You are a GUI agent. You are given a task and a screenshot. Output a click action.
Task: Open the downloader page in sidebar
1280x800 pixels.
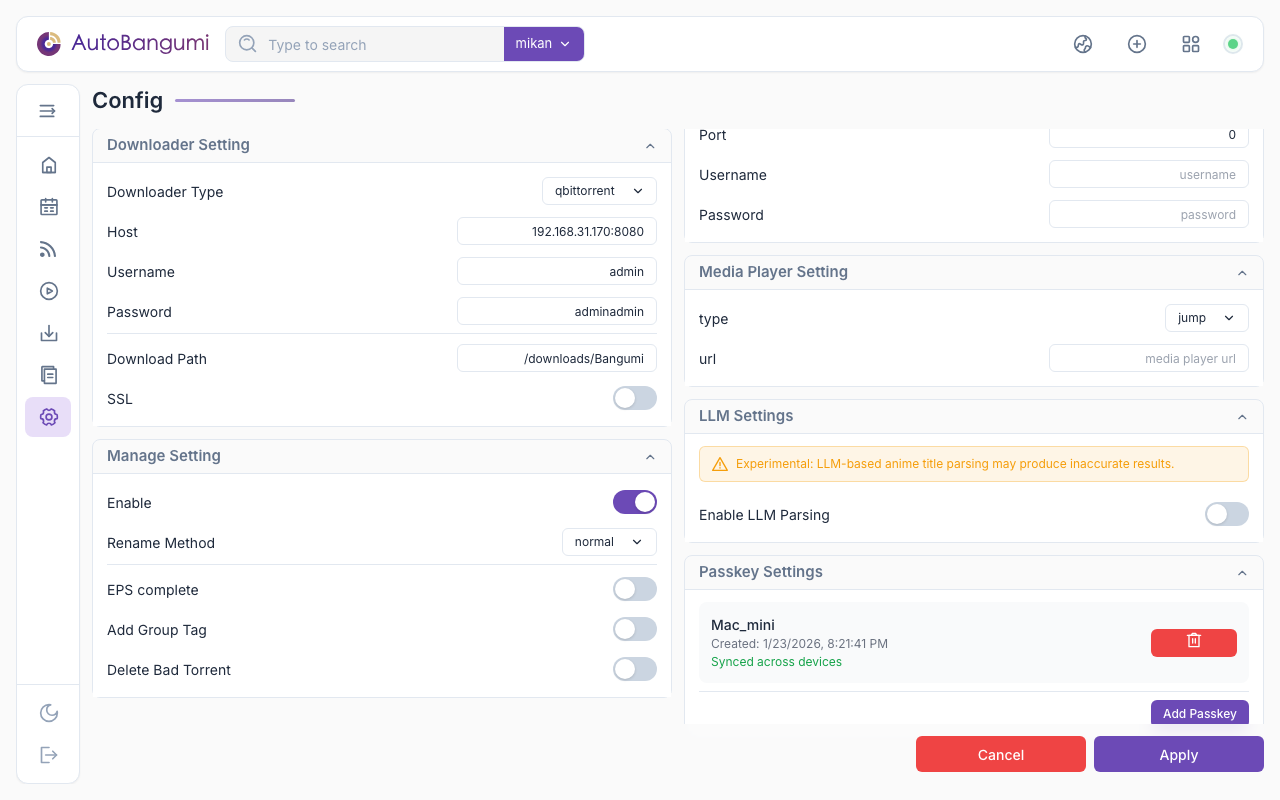[x=48, y=333]
